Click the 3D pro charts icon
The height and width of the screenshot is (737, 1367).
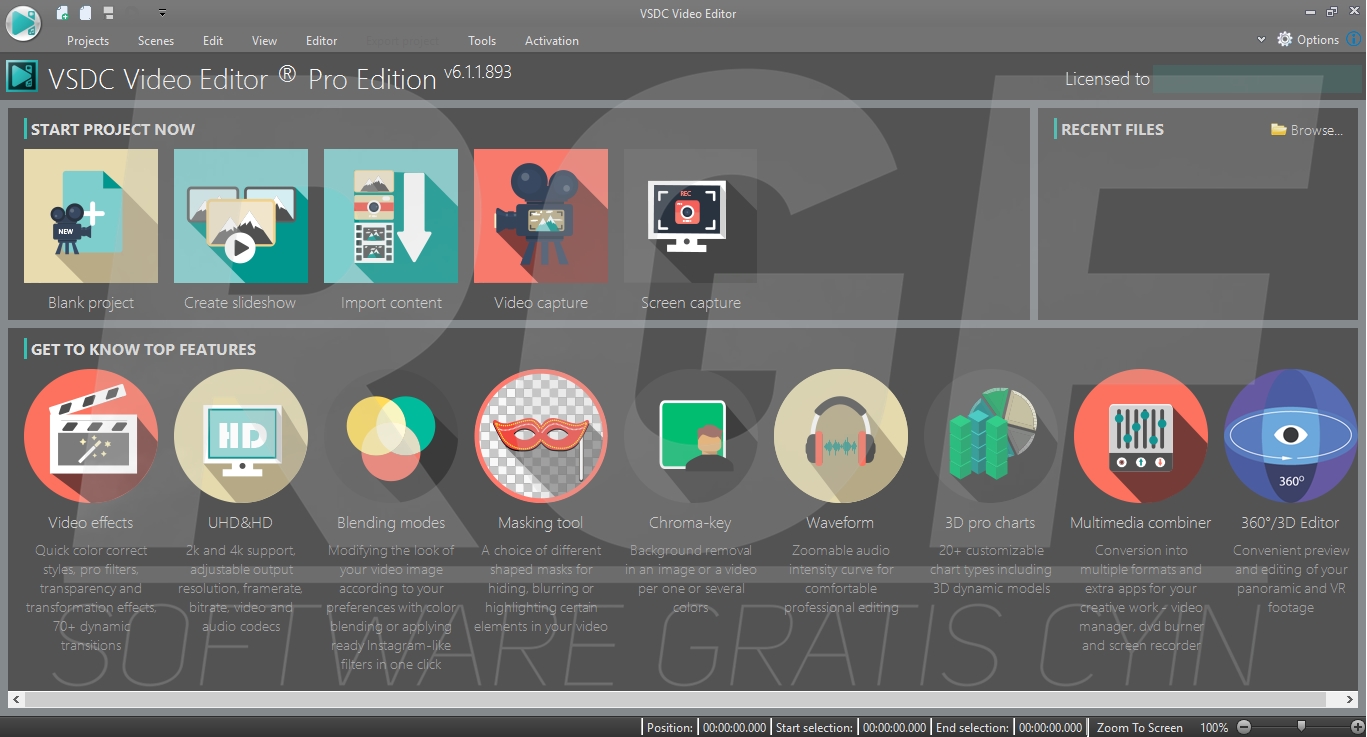click(x=991, y=436)
